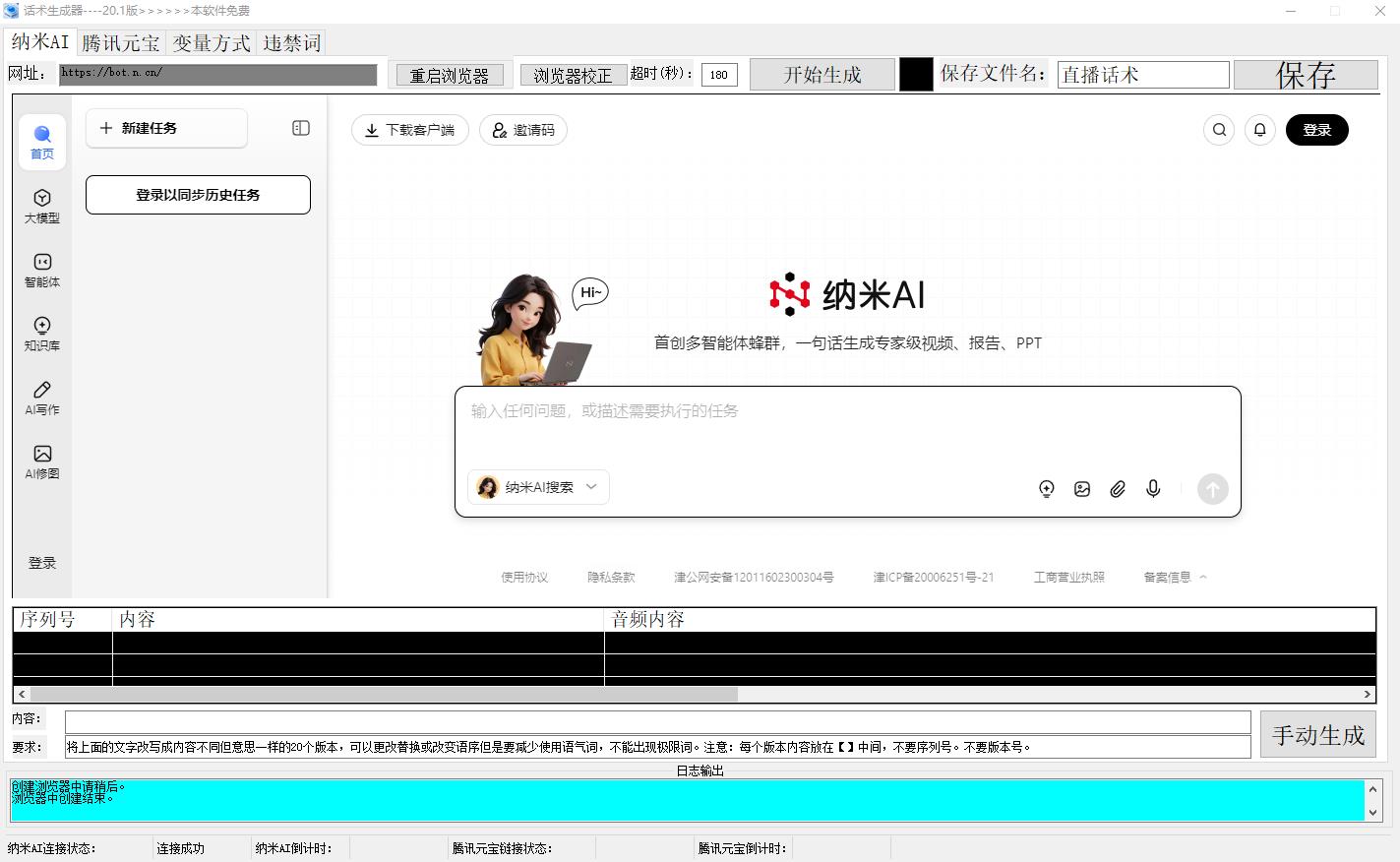Collapse the sidebar panel toggle icon
The image size is (1400, 862).
point(301,128)
